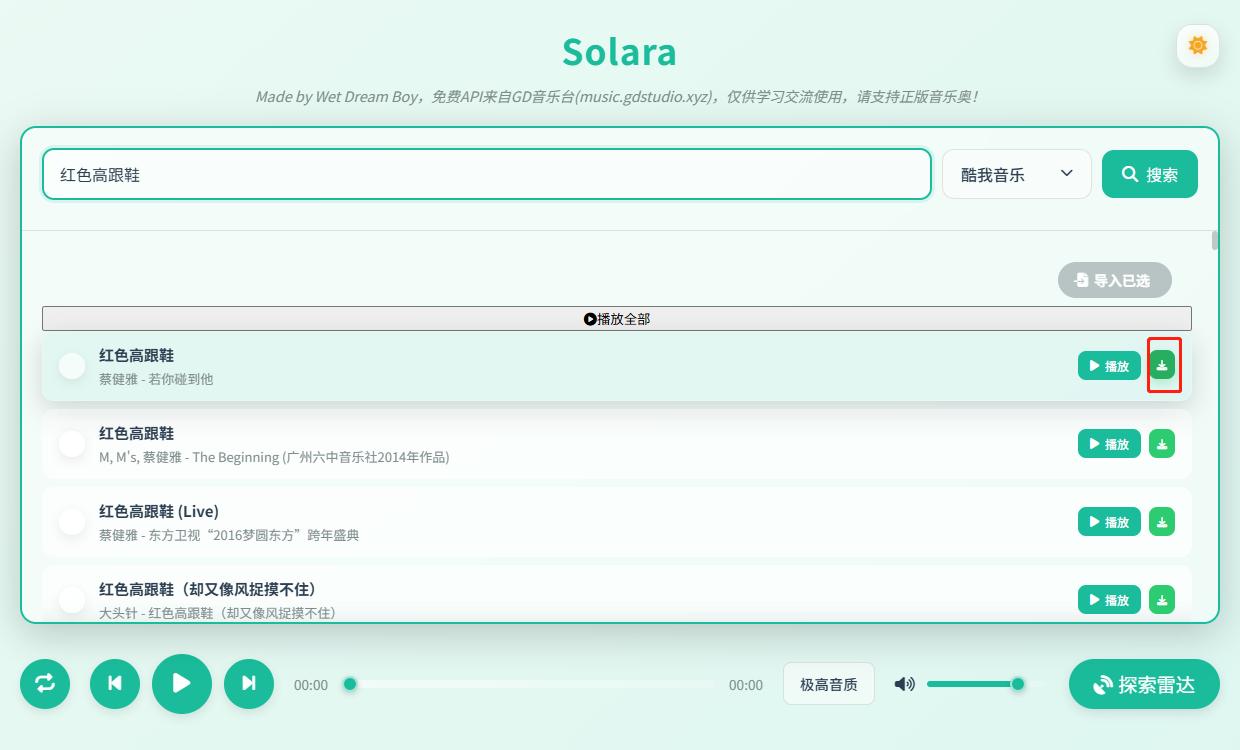This screenshot has height=750, width=1240.
Task: Check the 大头针 track selection circle
Action: 71,599
